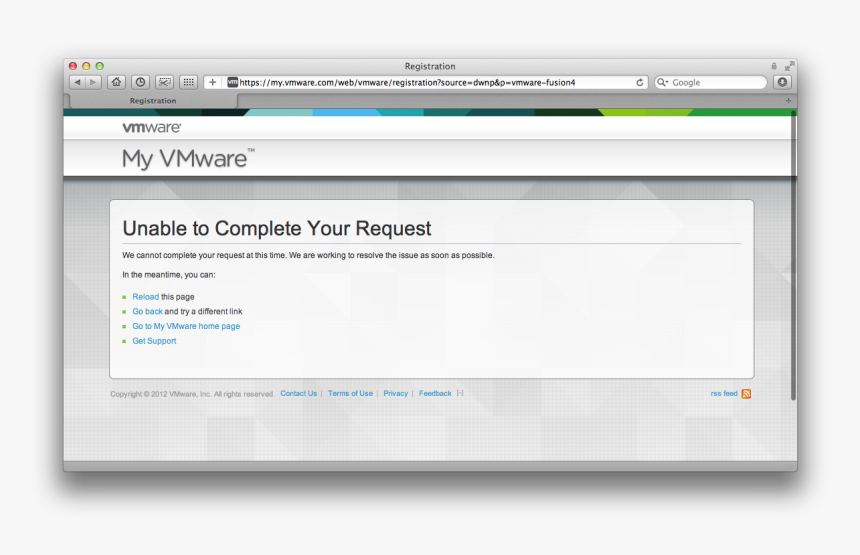860x555 pixels.
Task: Open Go to My VMware home page link
Action: click(x=186, y=326)
